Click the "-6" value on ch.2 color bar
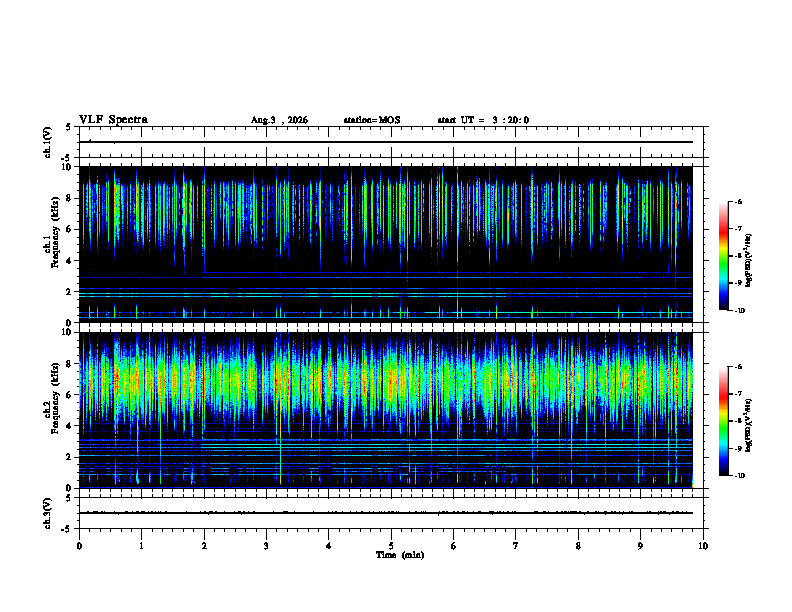792x612 pixels. pos(739,367)
